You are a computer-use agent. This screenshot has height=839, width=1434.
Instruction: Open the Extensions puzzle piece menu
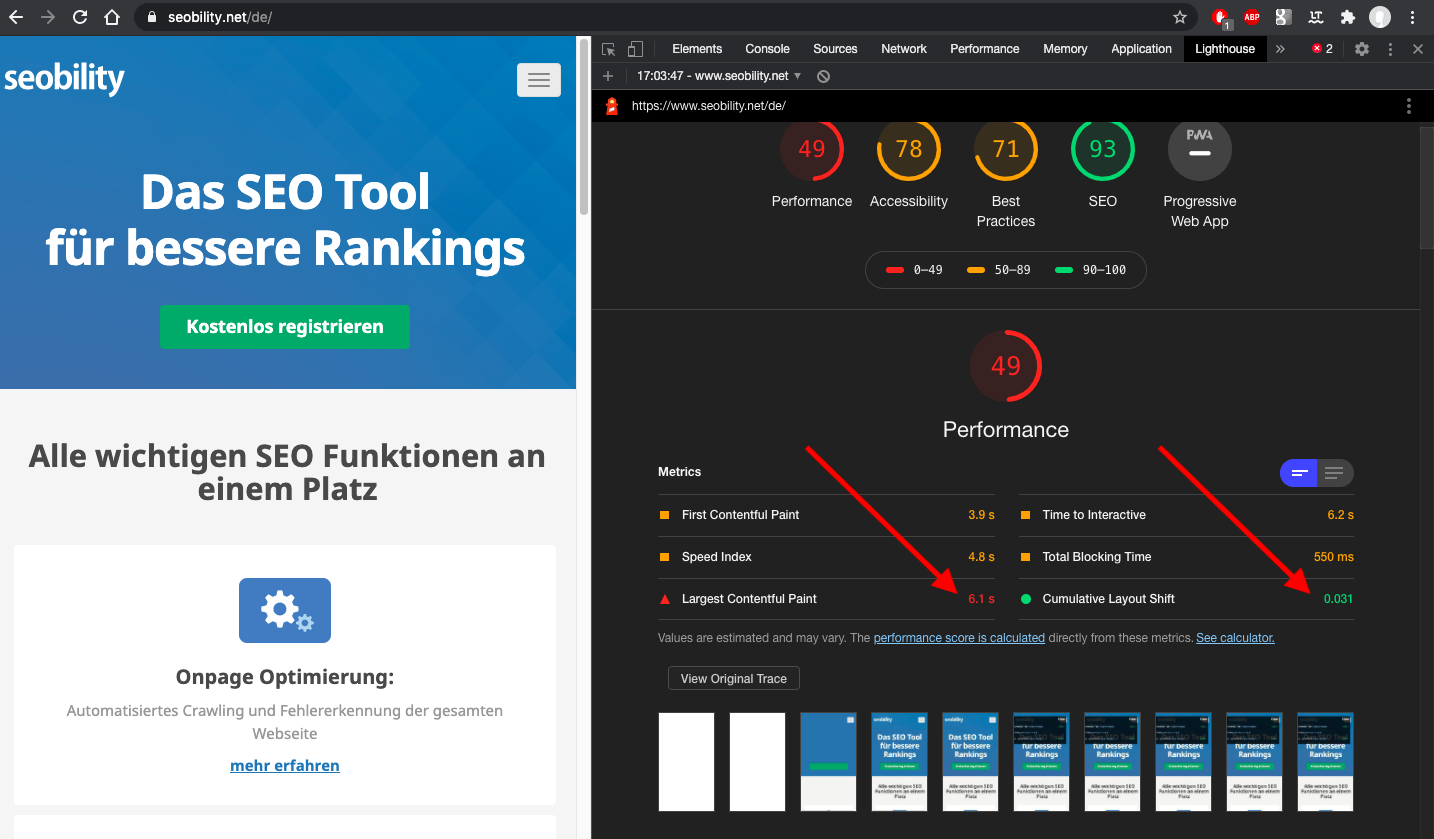coord(1348,17)
